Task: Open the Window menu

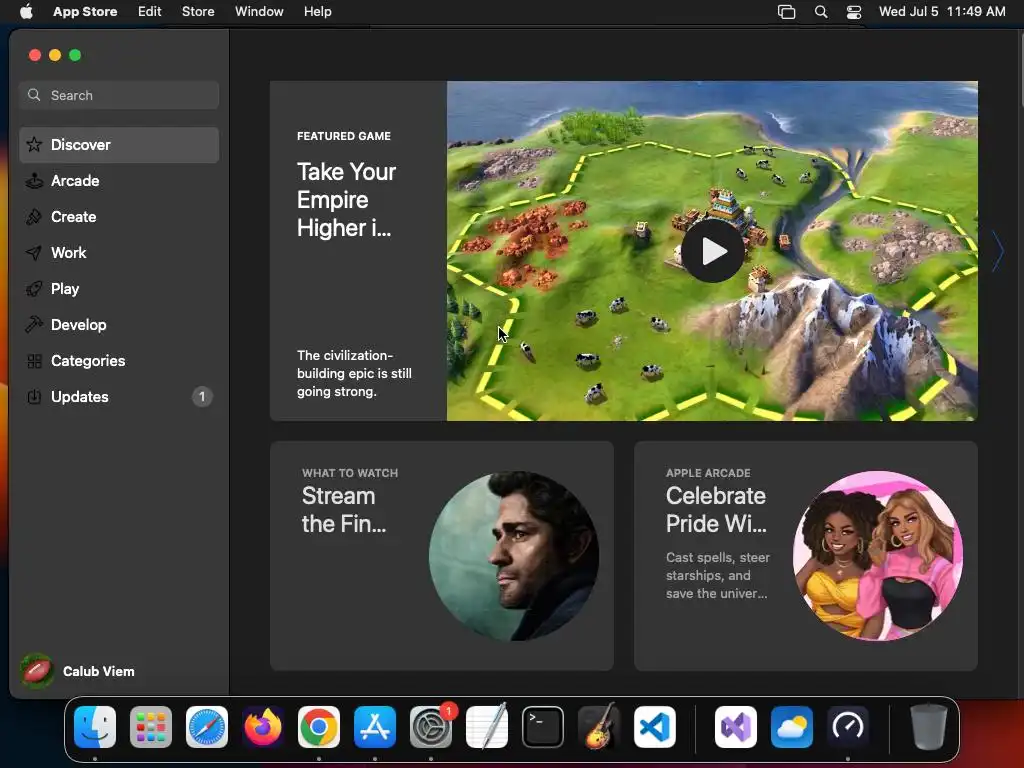Action: point(259,11)
